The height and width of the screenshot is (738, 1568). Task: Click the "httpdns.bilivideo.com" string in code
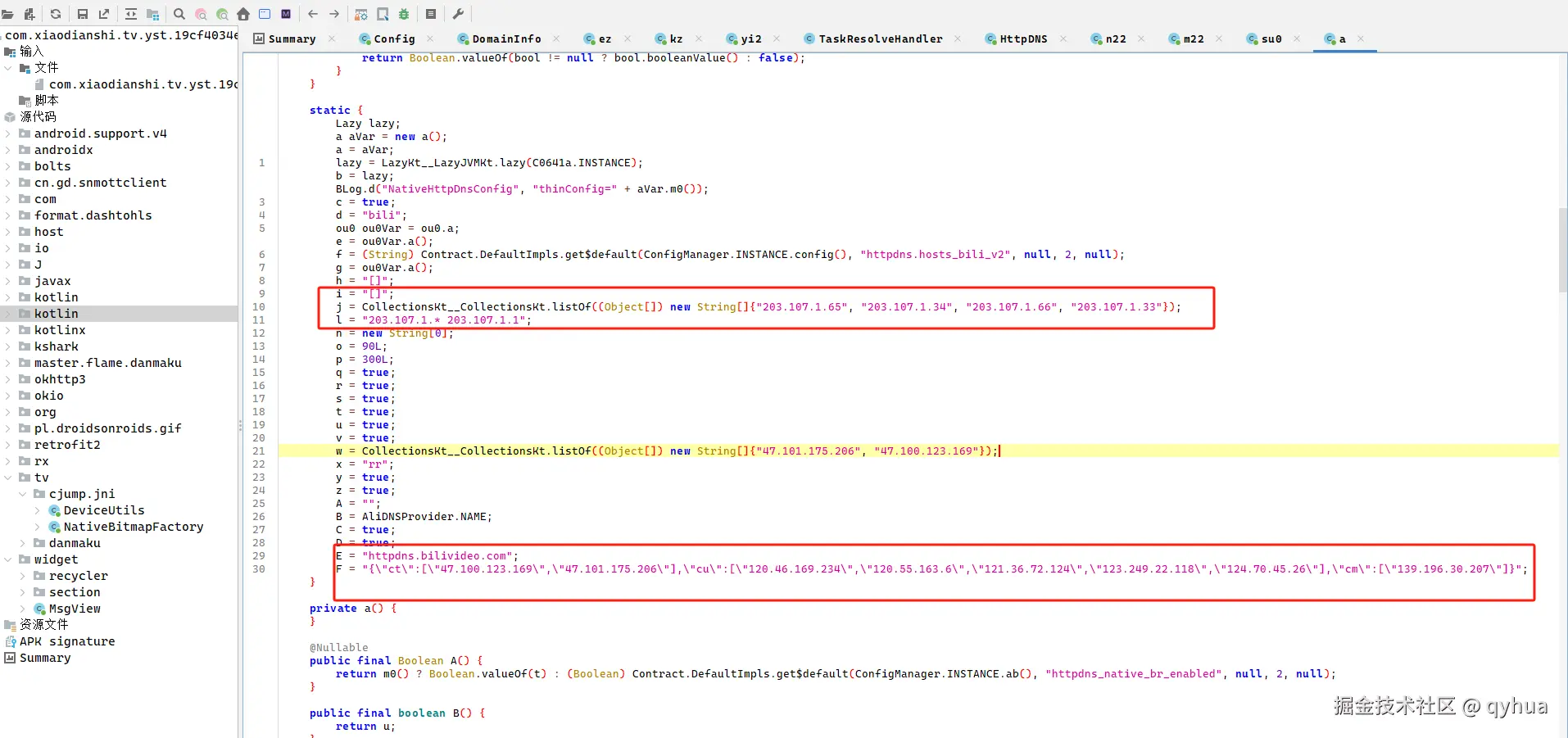437,556
